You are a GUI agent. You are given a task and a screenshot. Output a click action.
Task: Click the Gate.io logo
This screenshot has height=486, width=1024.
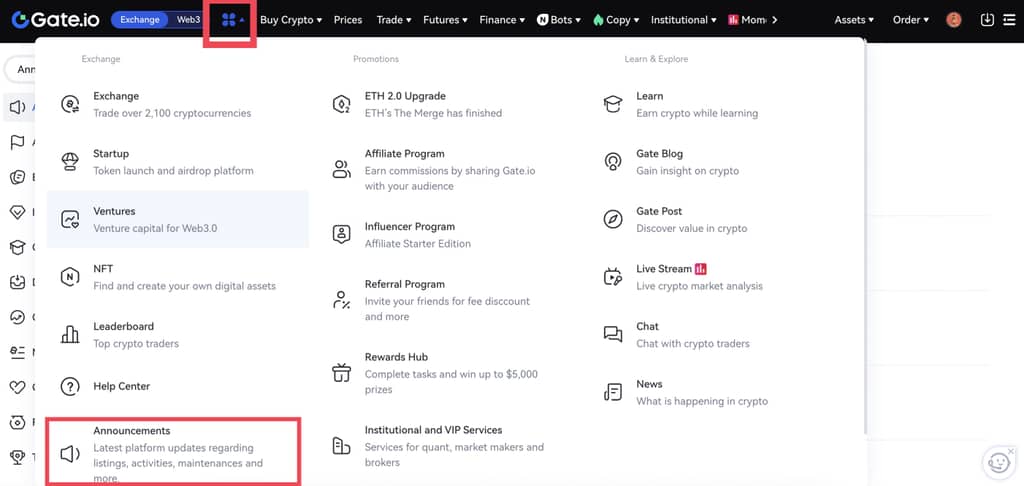tap(55, 19)
